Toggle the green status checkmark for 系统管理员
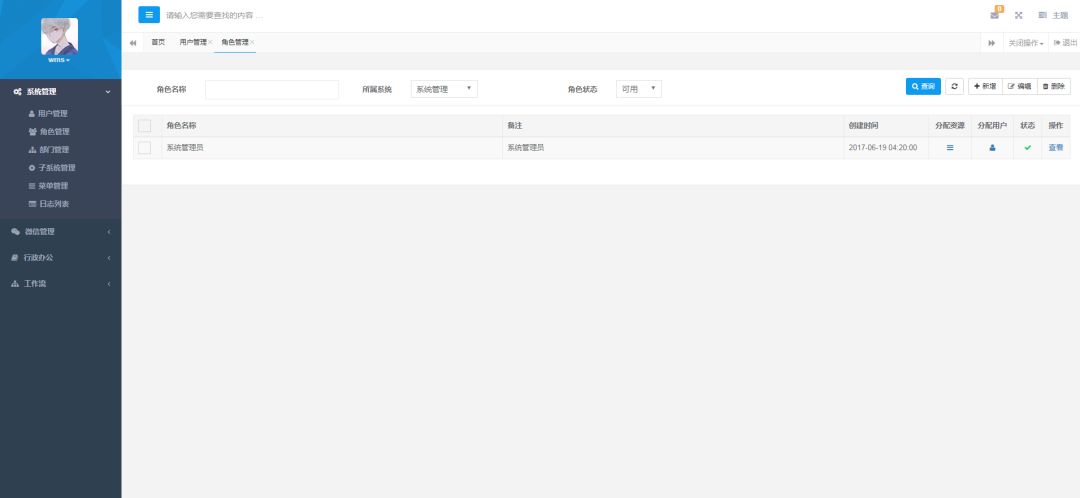The image size is (1080, 498). click(x=1028, y=147)
